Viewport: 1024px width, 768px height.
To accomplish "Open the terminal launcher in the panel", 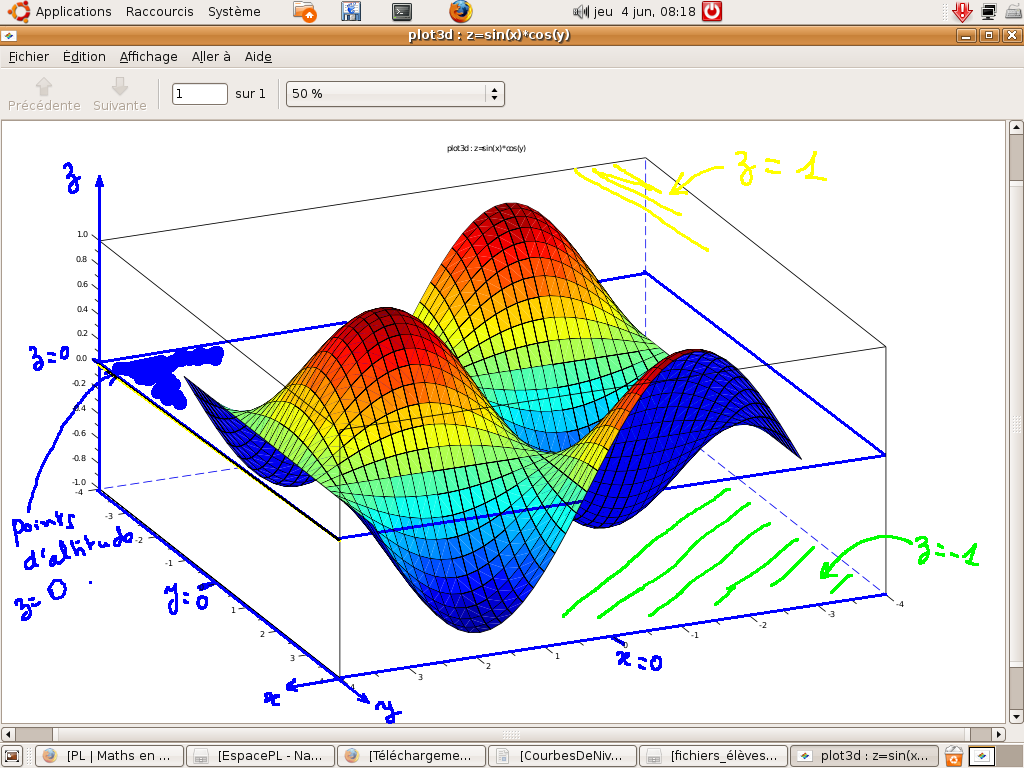I will [402, 12].
